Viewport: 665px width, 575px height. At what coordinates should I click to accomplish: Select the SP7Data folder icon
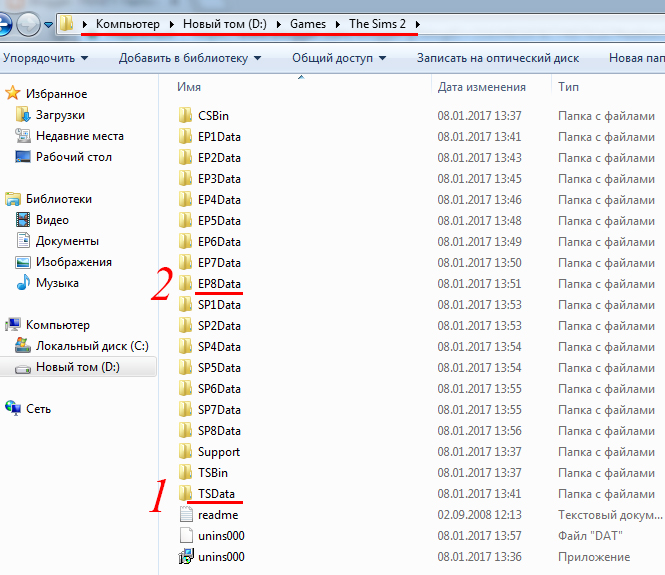pos(185,409)
